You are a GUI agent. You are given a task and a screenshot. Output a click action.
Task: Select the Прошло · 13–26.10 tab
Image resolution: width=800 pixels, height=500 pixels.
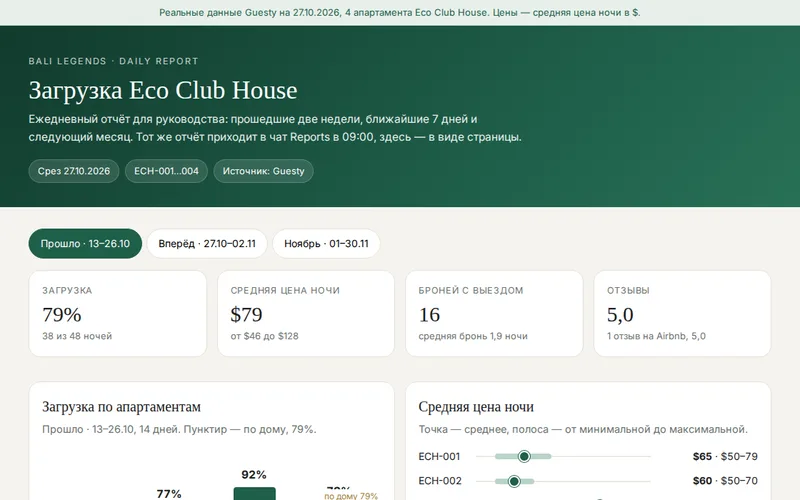point(85,243)
